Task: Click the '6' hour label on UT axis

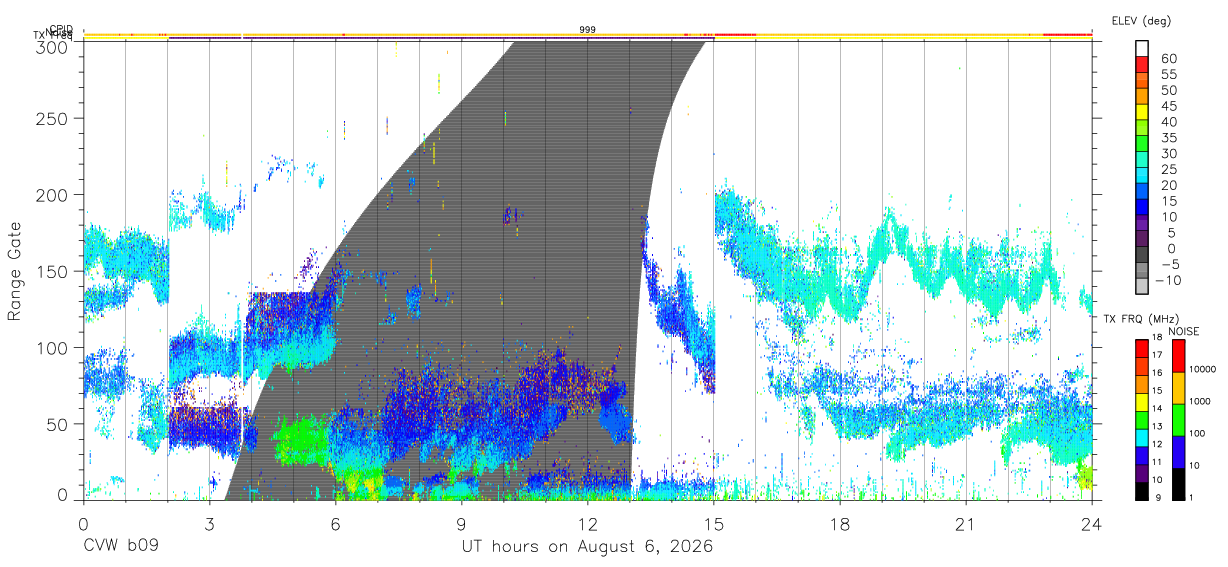Action: [x=335, y=523]
